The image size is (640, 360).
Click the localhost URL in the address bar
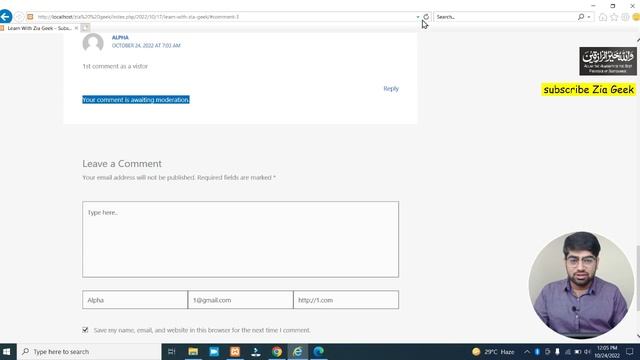coord(138,17)
